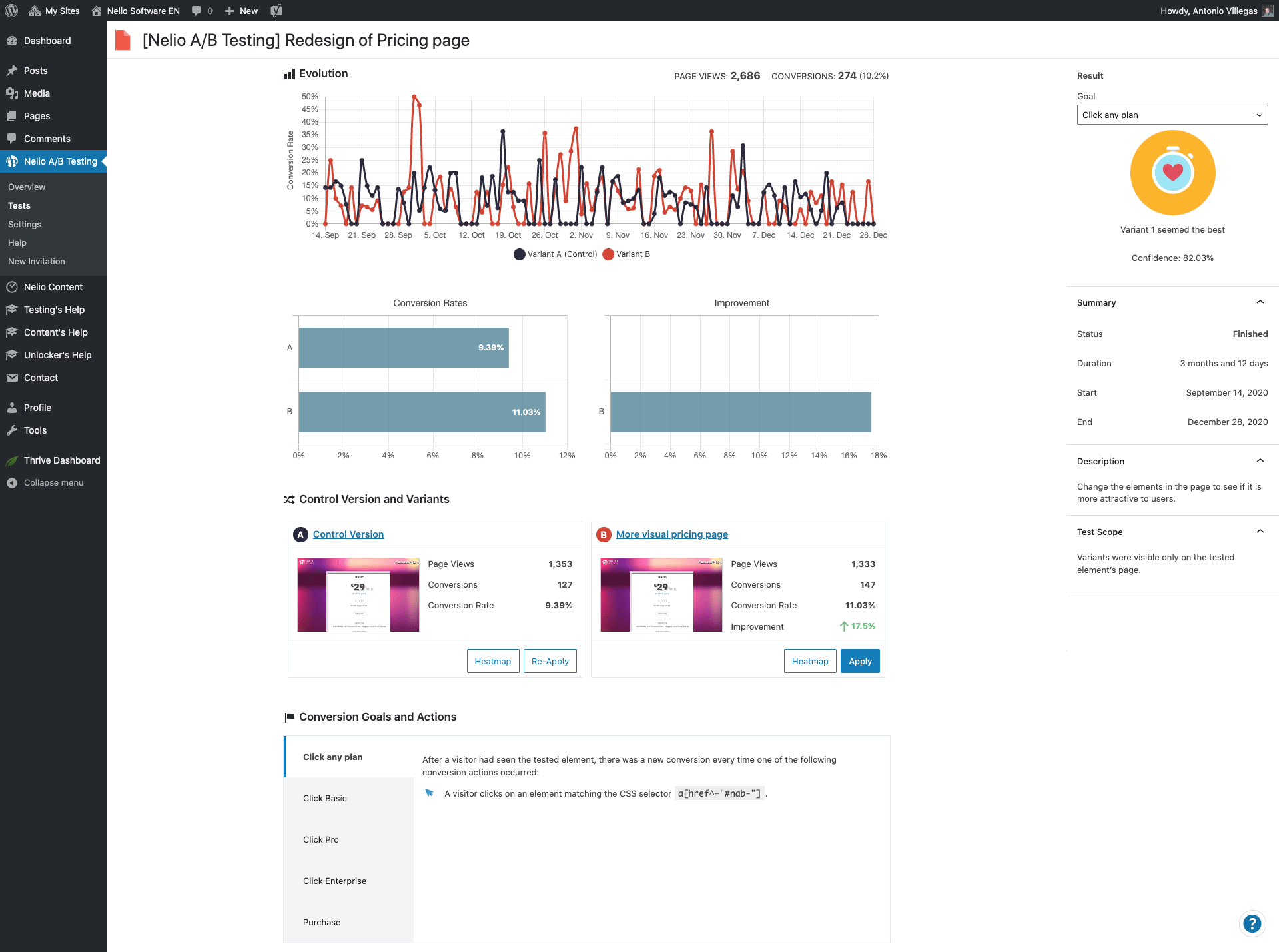Toggle Variant B legend series in chart
The image size is (1279, 952).
(626, 254)
